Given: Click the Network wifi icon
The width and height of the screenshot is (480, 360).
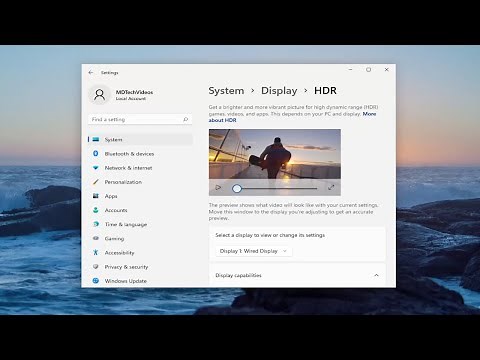Looking at the screenshot, I should (x=96, y=168).
